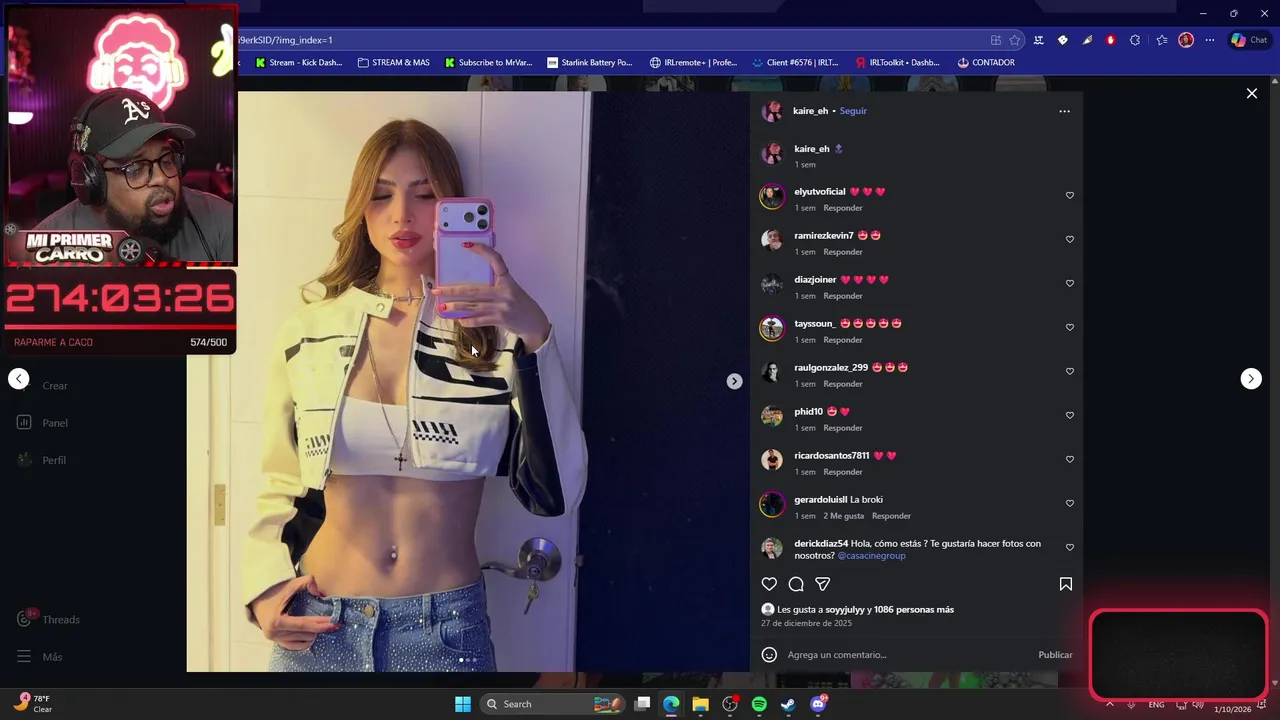1280x720 pixels.
Task: Click the red shield extension icon
Action: [x=1110, y=40]
